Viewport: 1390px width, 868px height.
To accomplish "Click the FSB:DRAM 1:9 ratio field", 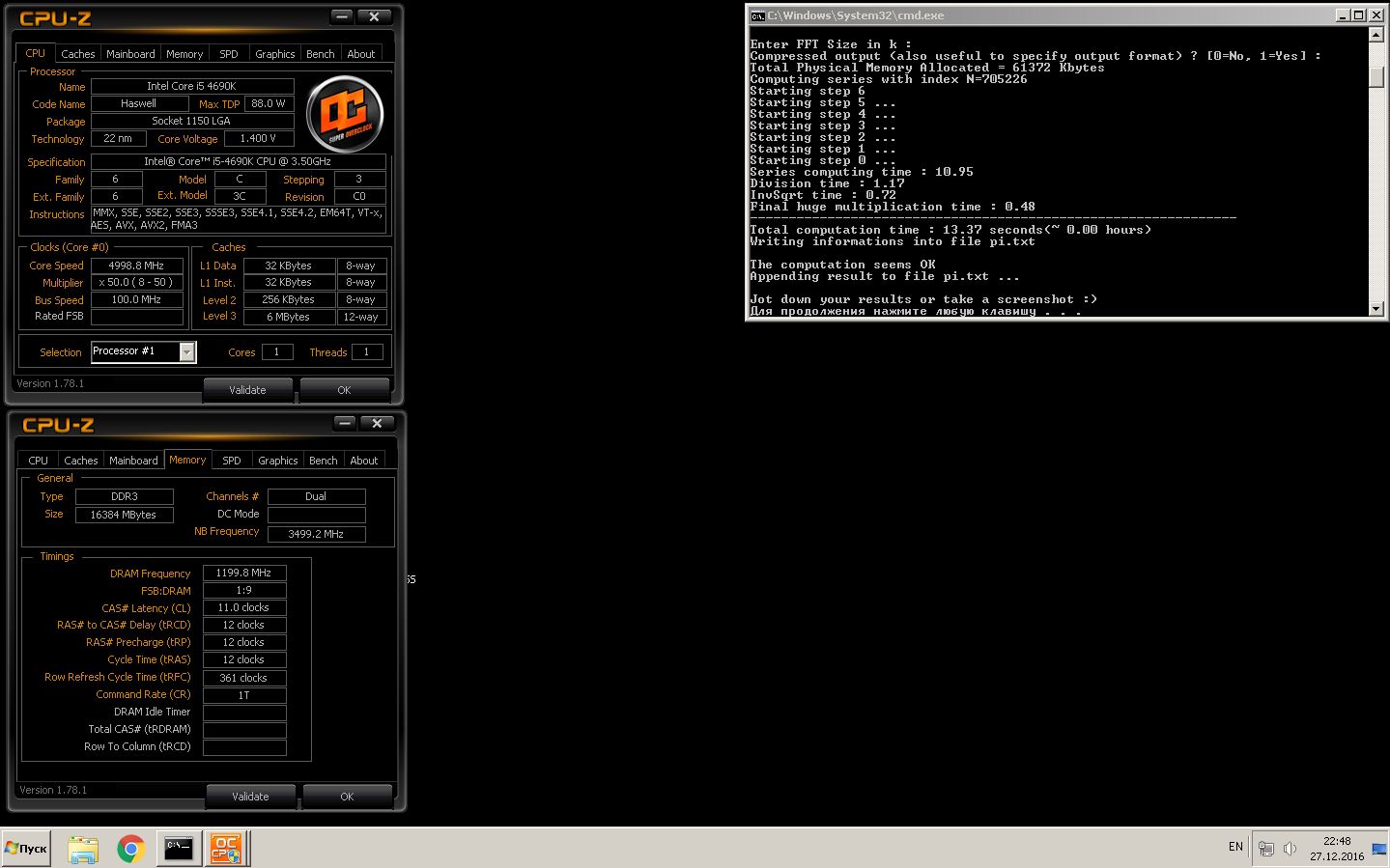I will click(x=244, y=591).
